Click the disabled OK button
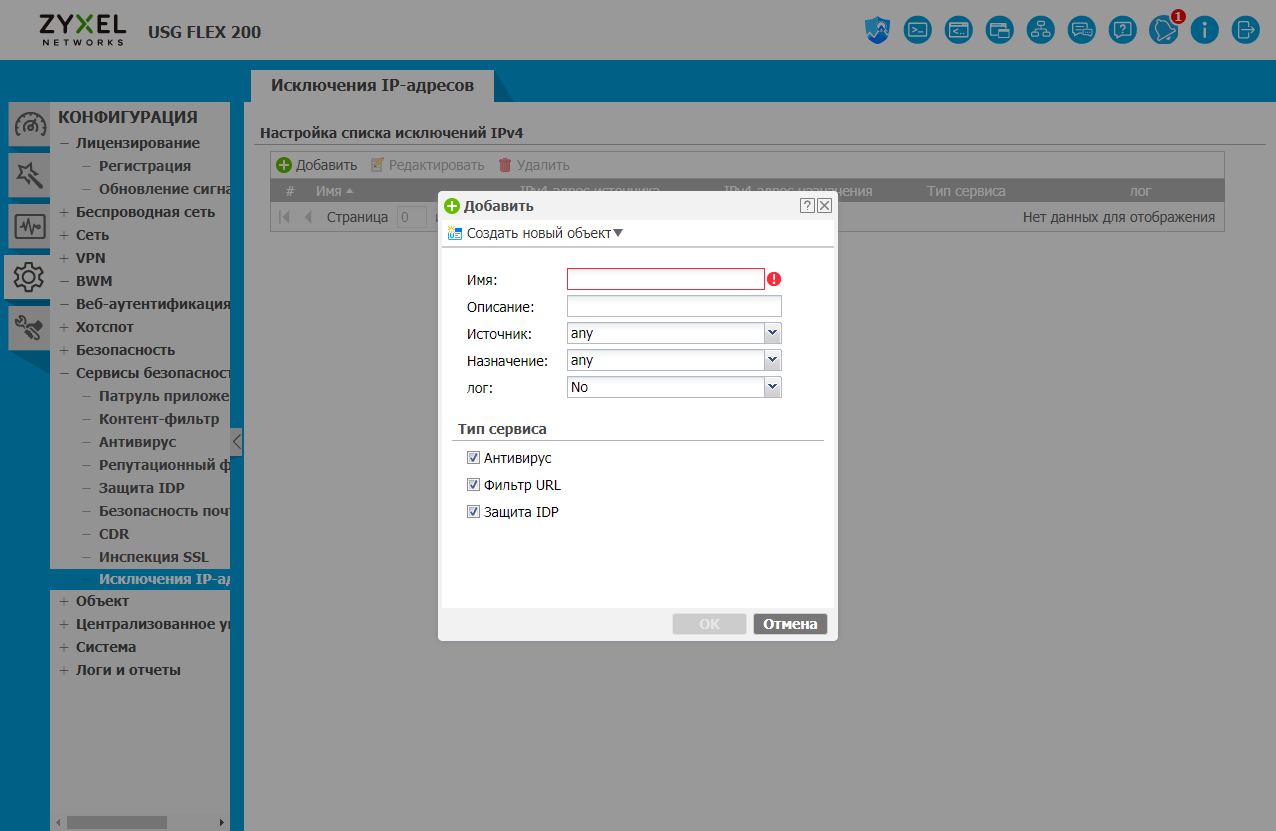This screenshot has width=1276, height=831. pyautogui.click(x=709, y=624)
